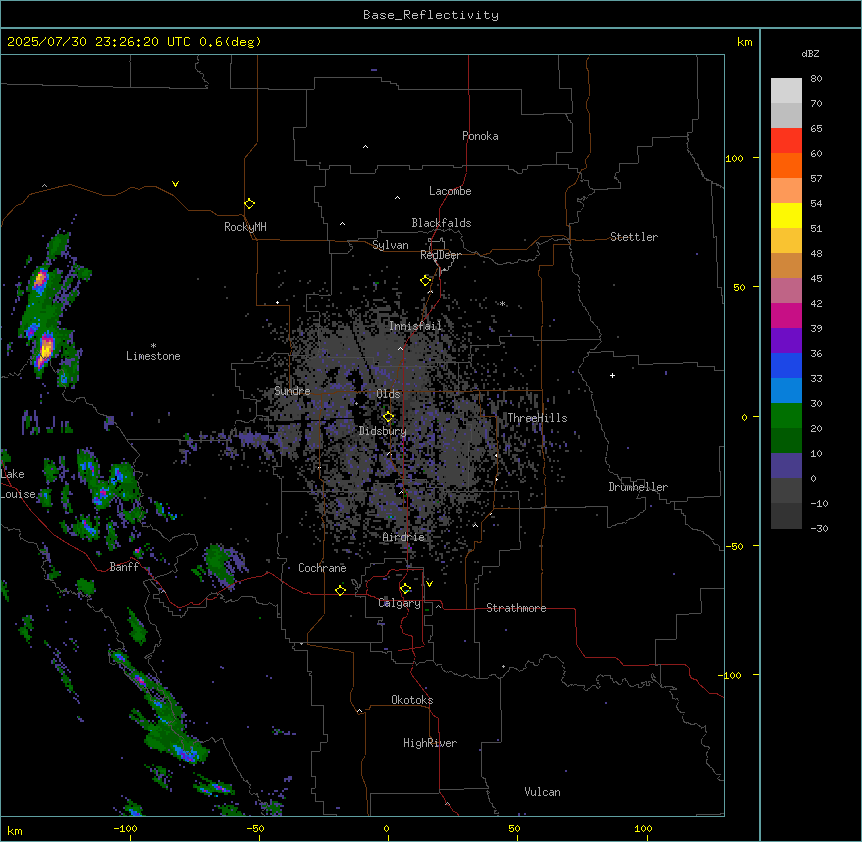Click the asterisk marker above Limestone
The image size is (862, 842).
click(153, 346)
